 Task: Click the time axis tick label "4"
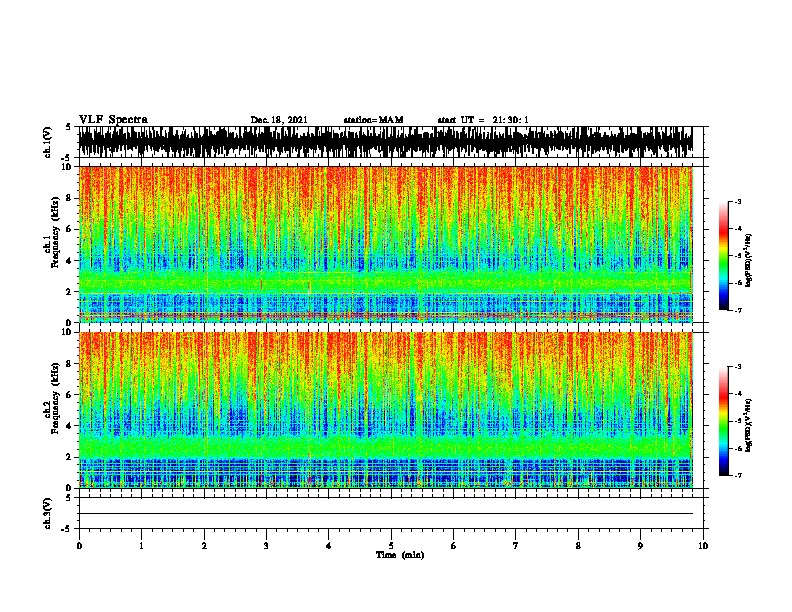[329, 546]
